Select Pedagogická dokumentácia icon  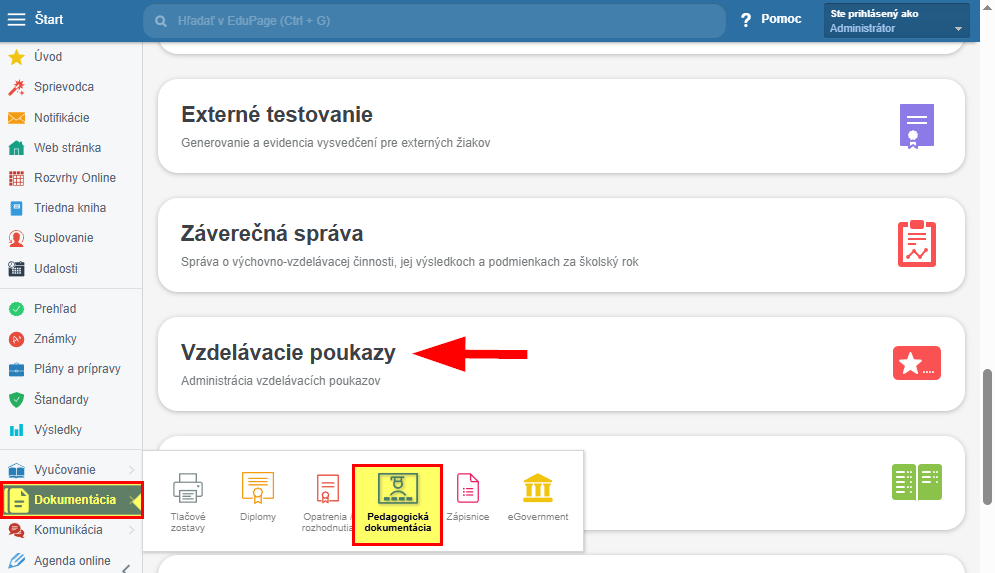pyautogui.click(x=397, y=488)
